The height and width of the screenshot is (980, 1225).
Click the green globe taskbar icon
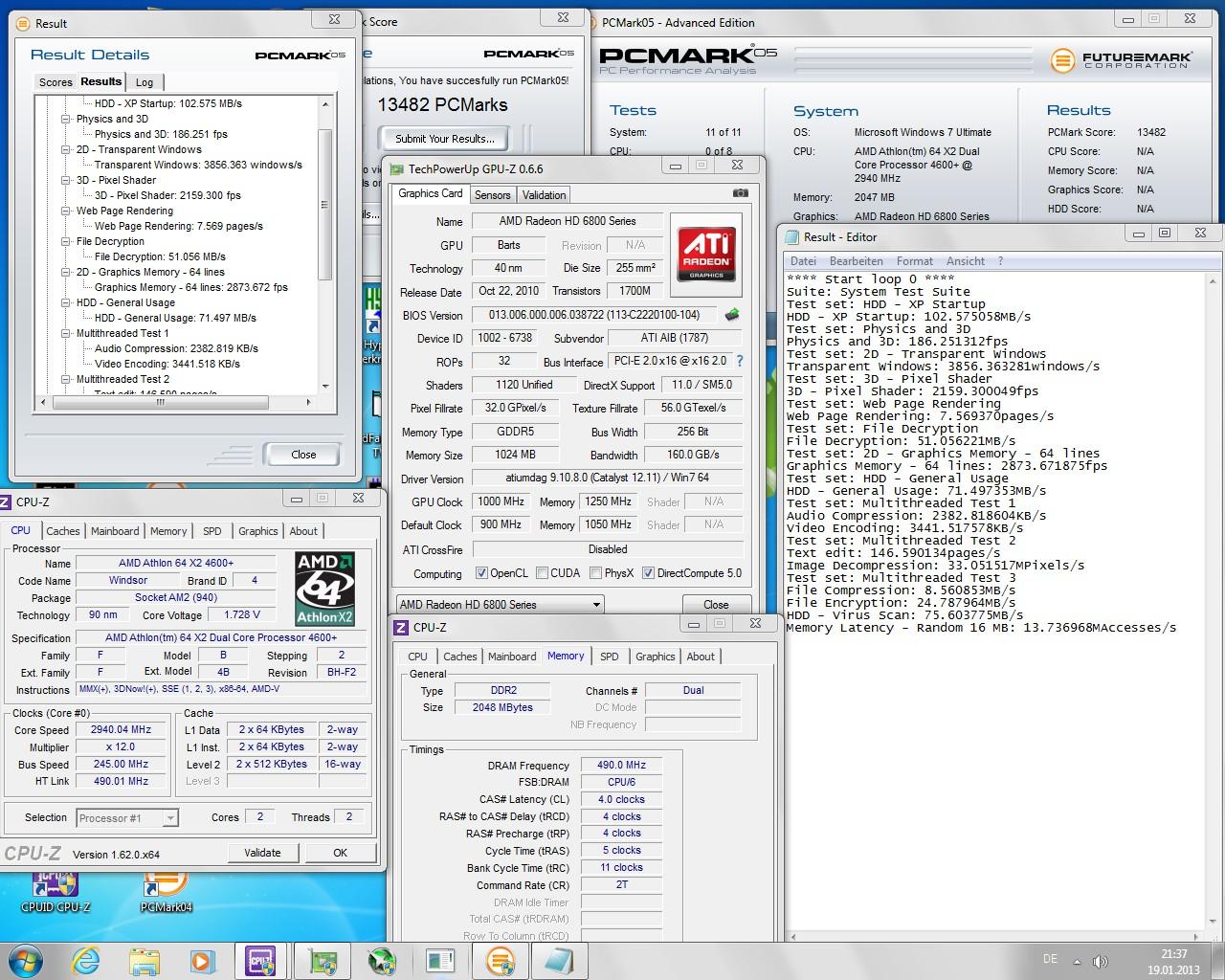(382, 960)
